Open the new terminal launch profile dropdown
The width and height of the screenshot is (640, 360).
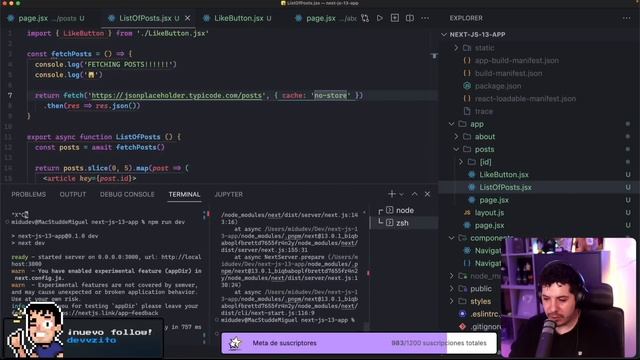pyautogui.click(x=402, y=194)
